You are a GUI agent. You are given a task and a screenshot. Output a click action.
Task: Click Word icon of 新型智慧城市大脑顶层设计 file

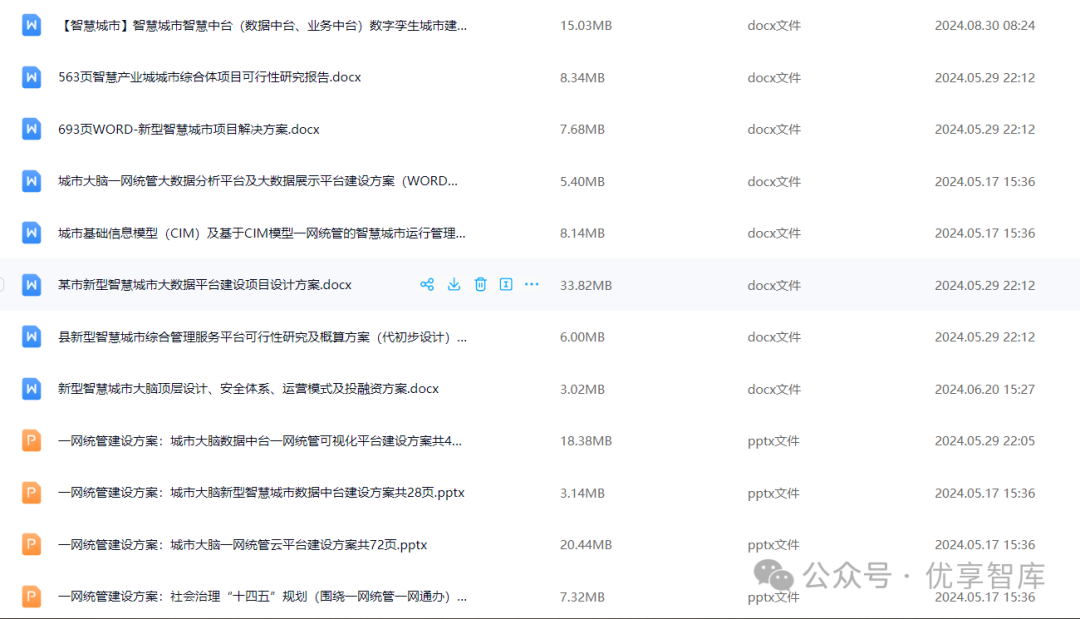32,388
